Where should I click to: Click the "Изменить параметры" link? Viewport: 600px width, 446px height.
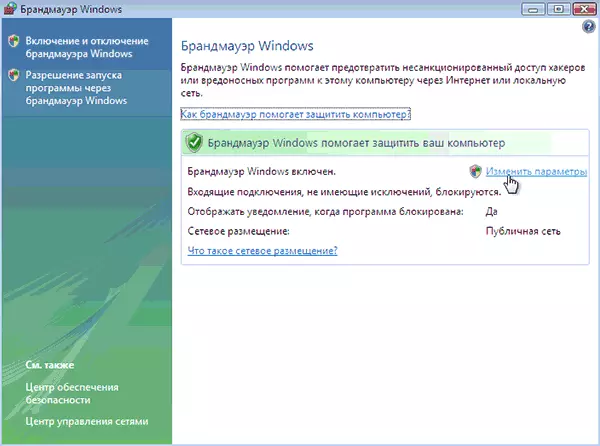click(x=536, y=171)
